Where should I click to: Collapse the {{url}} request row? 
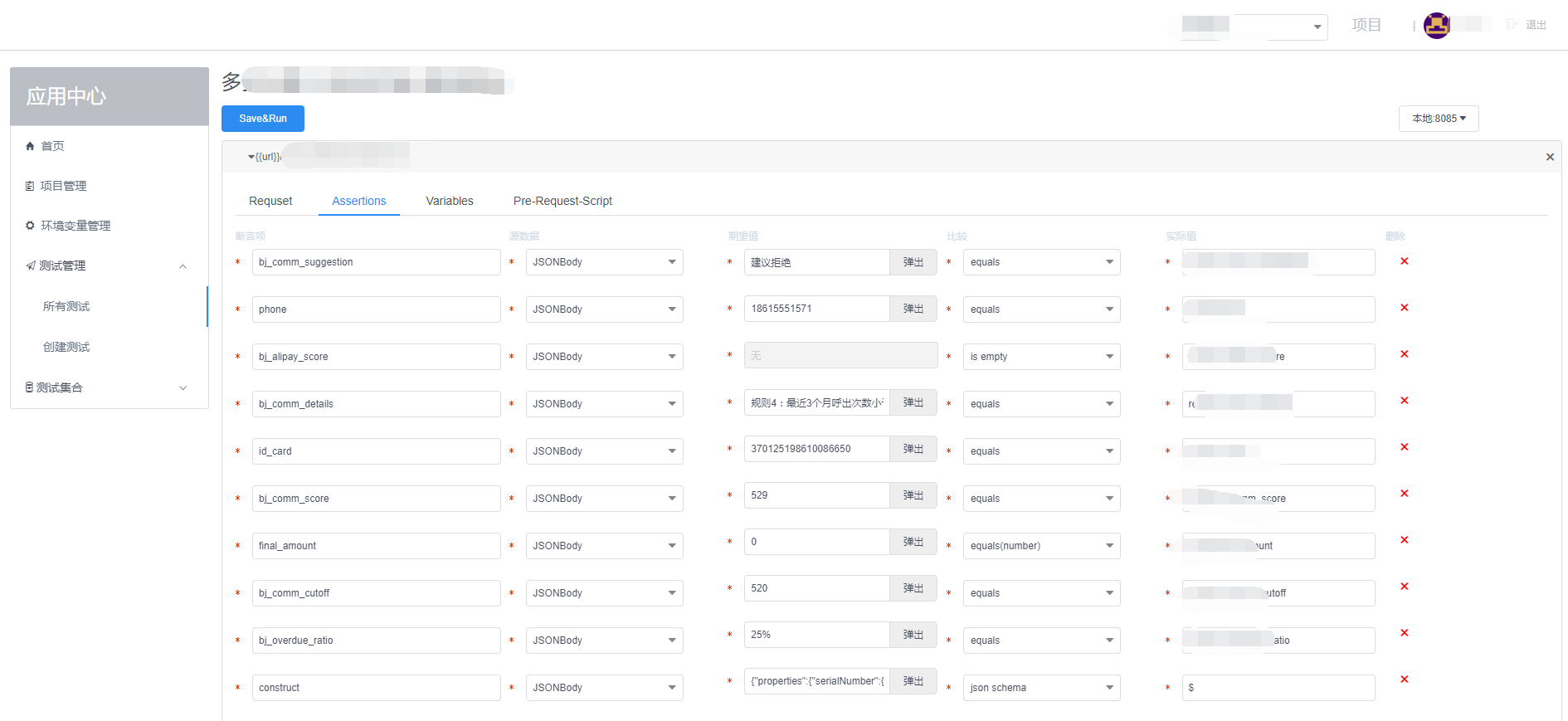pyautogui.click(x=251, y=157)
